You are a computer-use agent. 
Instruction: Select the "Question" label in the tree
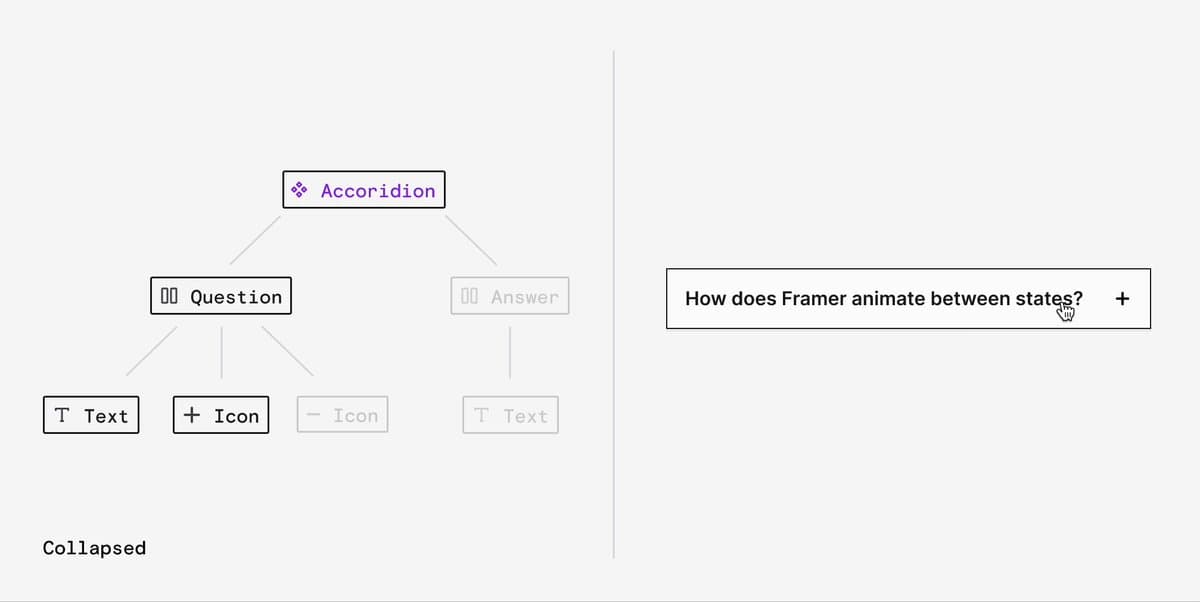(x=236, y=297)
